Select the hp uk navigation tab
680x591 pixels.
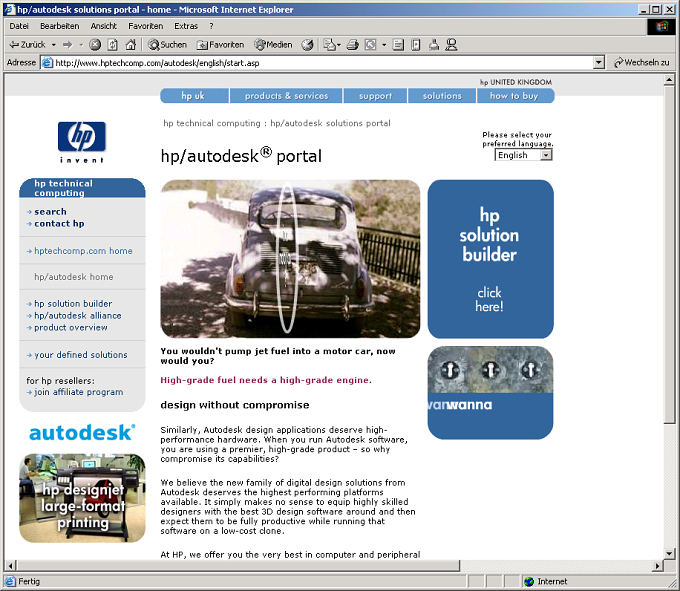(194, 96)
